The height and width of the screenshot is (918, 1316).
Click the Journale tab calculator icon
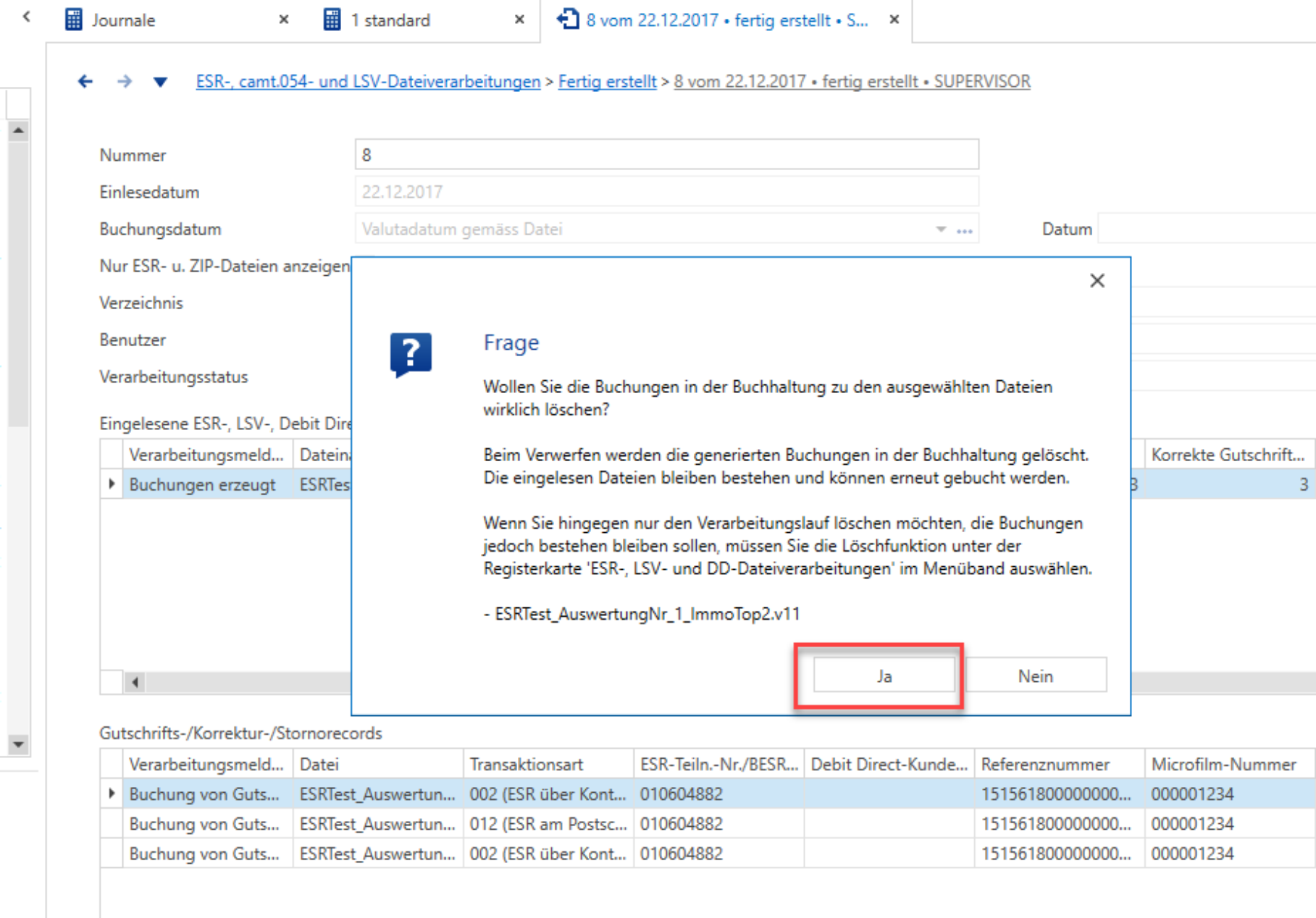73,20
